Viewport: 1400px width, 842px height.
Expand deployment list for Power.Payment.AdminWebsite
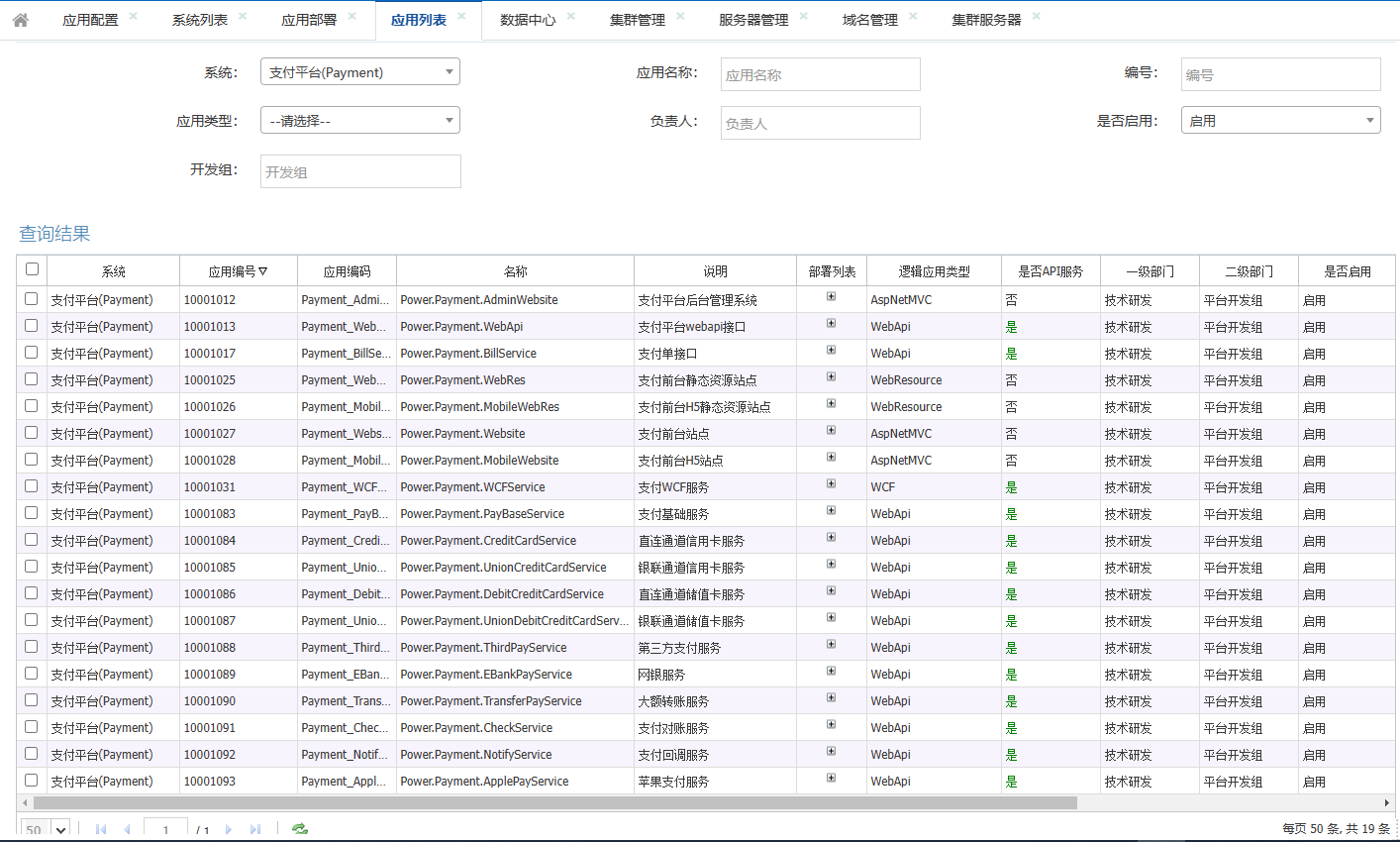point(831,296)
